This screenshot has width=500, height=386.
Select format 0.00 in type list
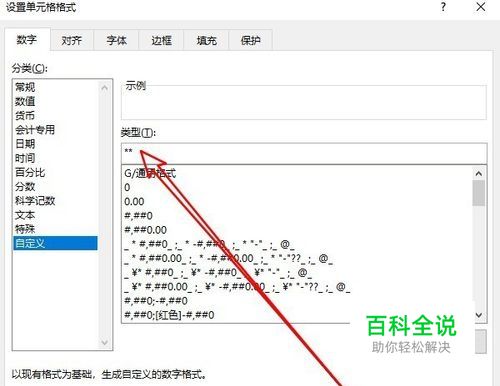click(297, 202)
